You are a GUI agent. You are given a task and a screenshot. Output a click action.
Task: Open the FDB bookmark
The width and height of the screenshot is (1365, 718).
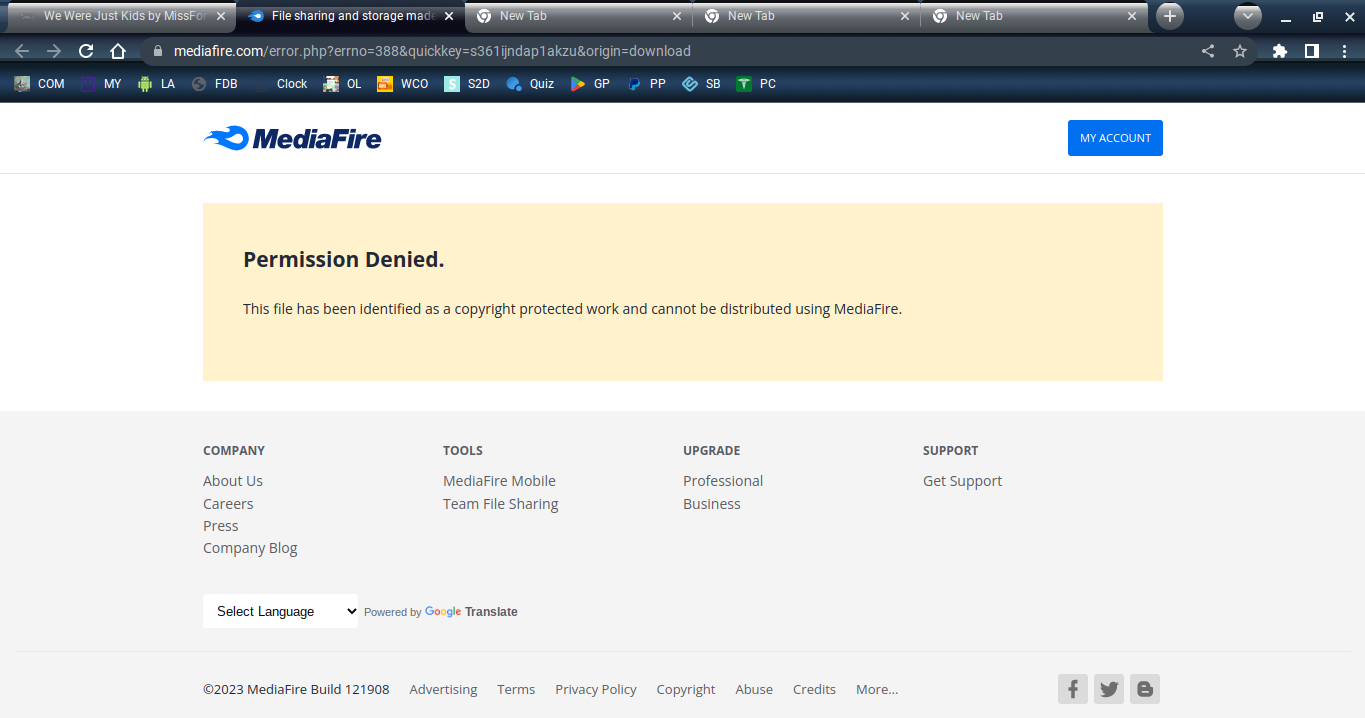pyautogui.click(x=214, y=84)
